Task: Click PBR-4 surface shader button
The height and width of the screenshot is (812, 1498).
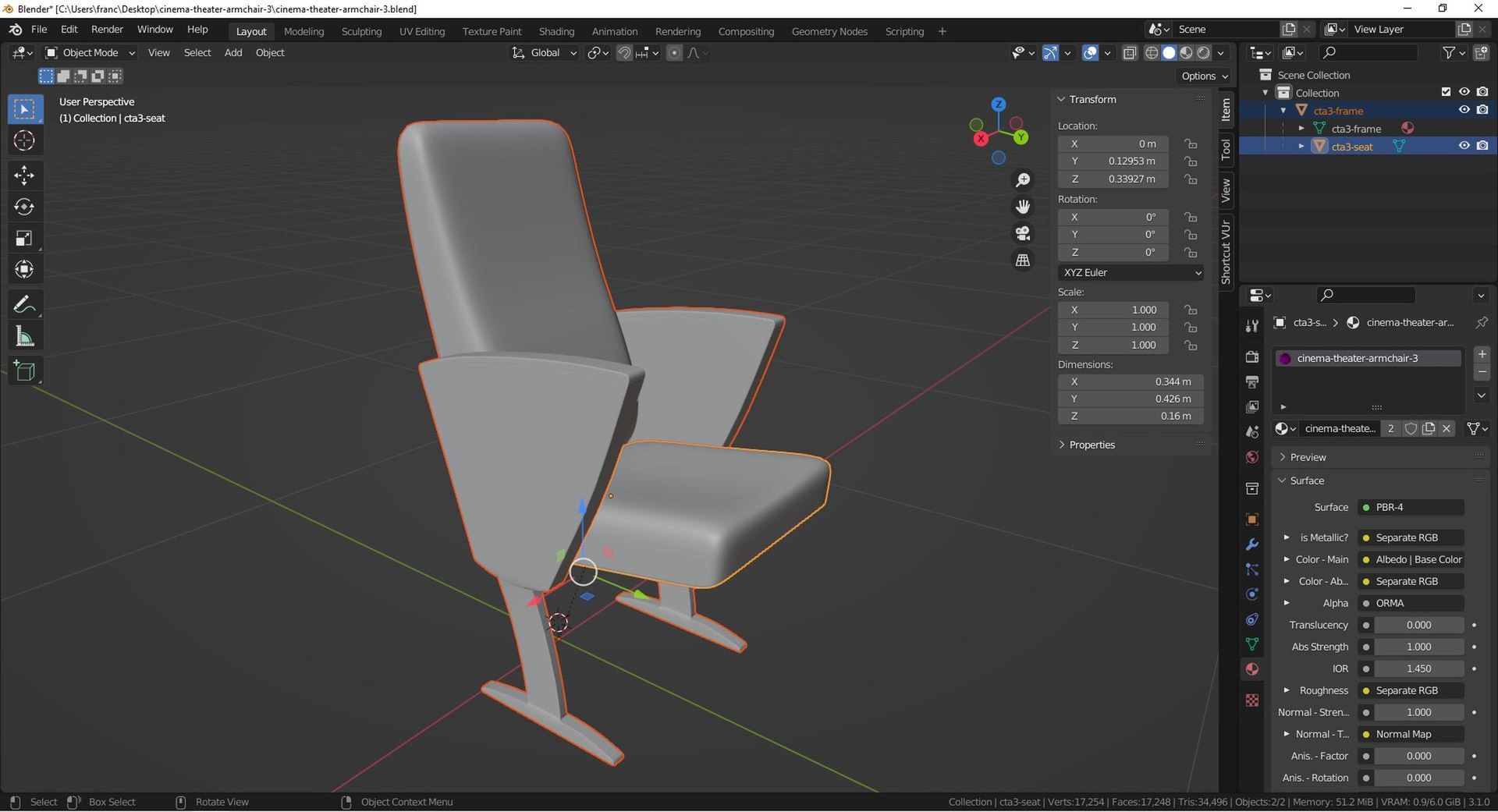Action: pyautogui.click(x=1411, y=507)
